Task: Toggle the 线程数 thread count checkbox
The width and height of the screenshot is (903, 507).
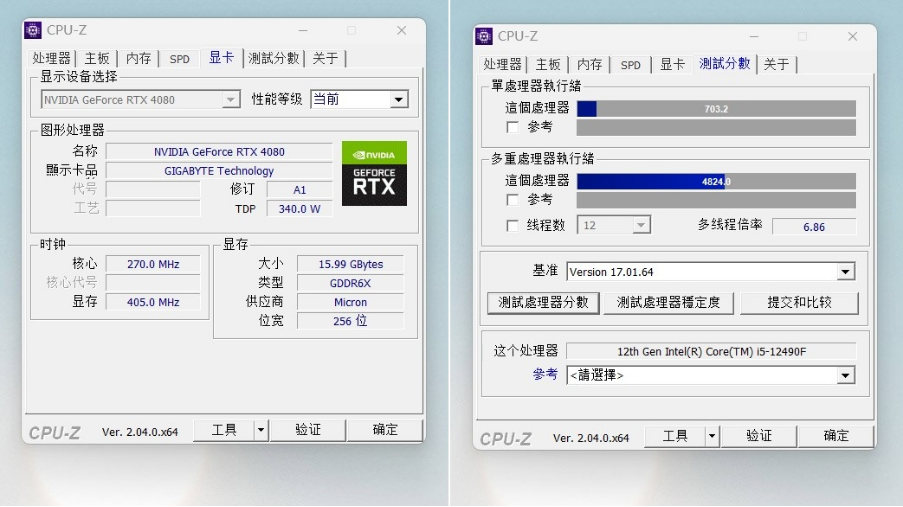Action: pyautogui.click(x=513, y=225)
